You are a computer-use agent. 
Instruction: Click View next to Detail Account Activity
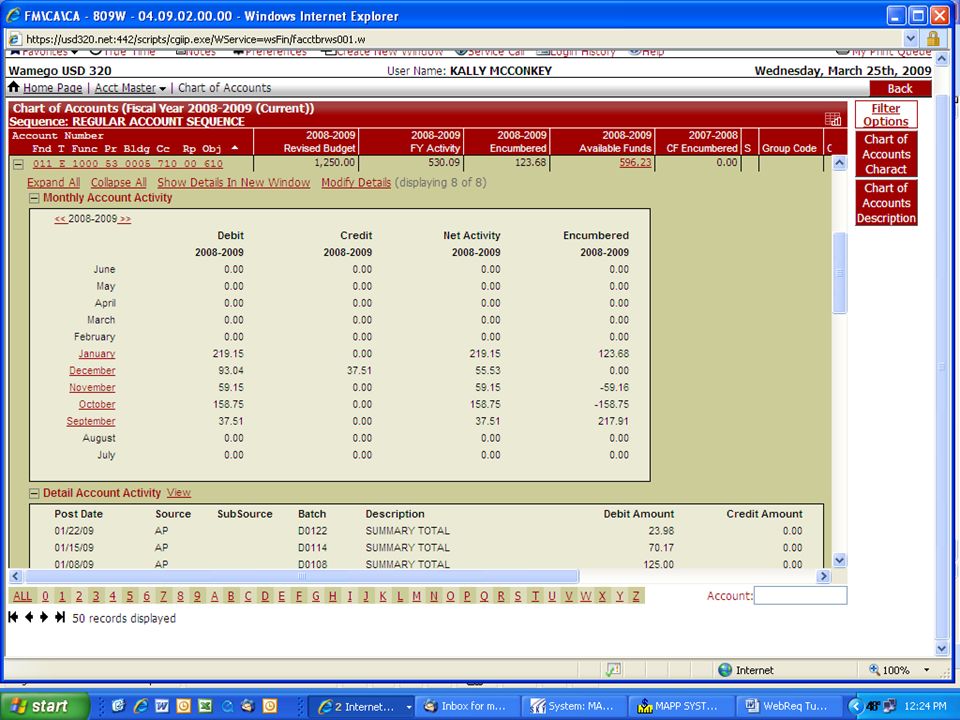point(179,493)
